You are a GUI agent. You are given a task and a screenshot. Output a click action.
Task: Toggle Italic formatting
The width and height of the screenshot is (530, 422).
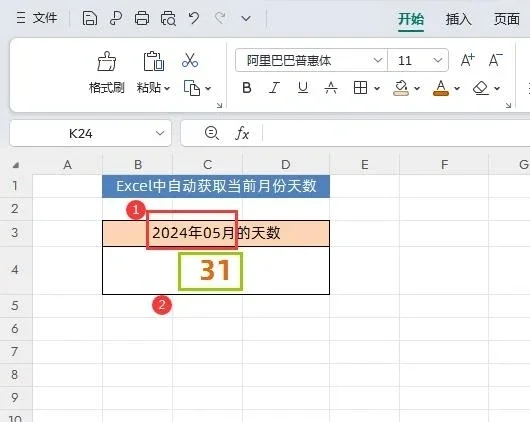(274, 88)
